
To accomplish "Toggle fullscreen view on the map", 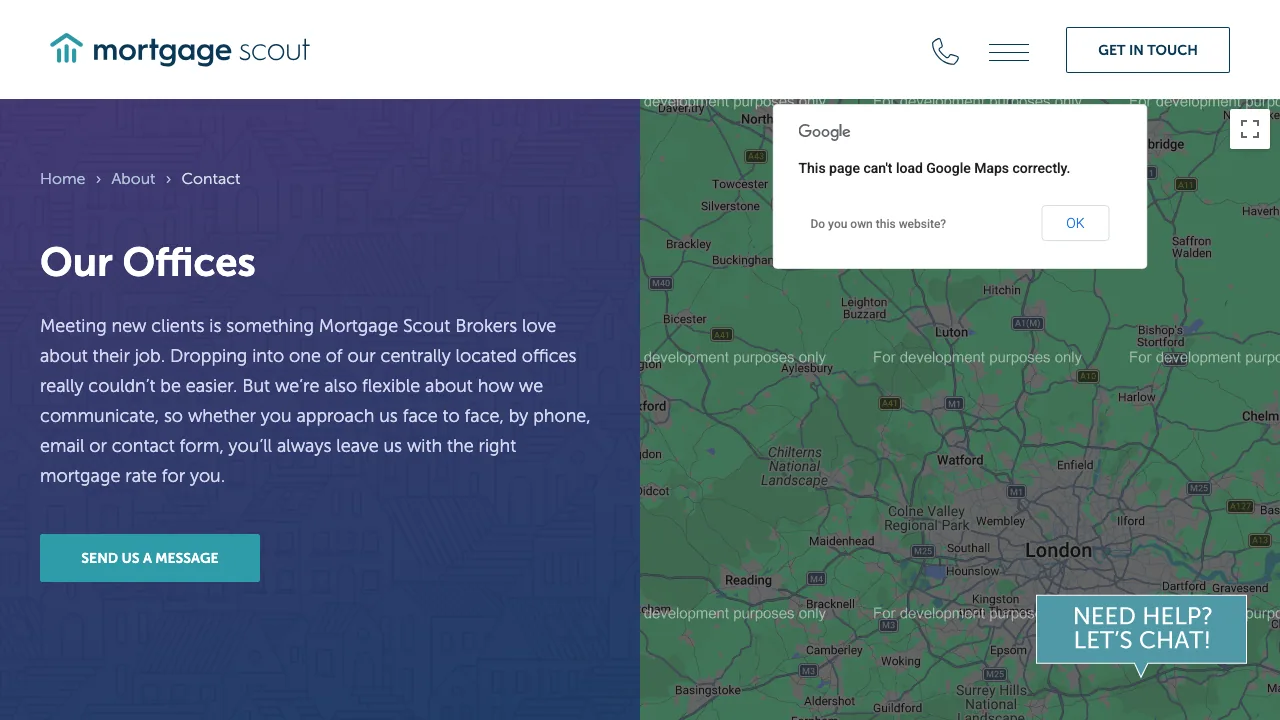I will (x=1250, y=129).
